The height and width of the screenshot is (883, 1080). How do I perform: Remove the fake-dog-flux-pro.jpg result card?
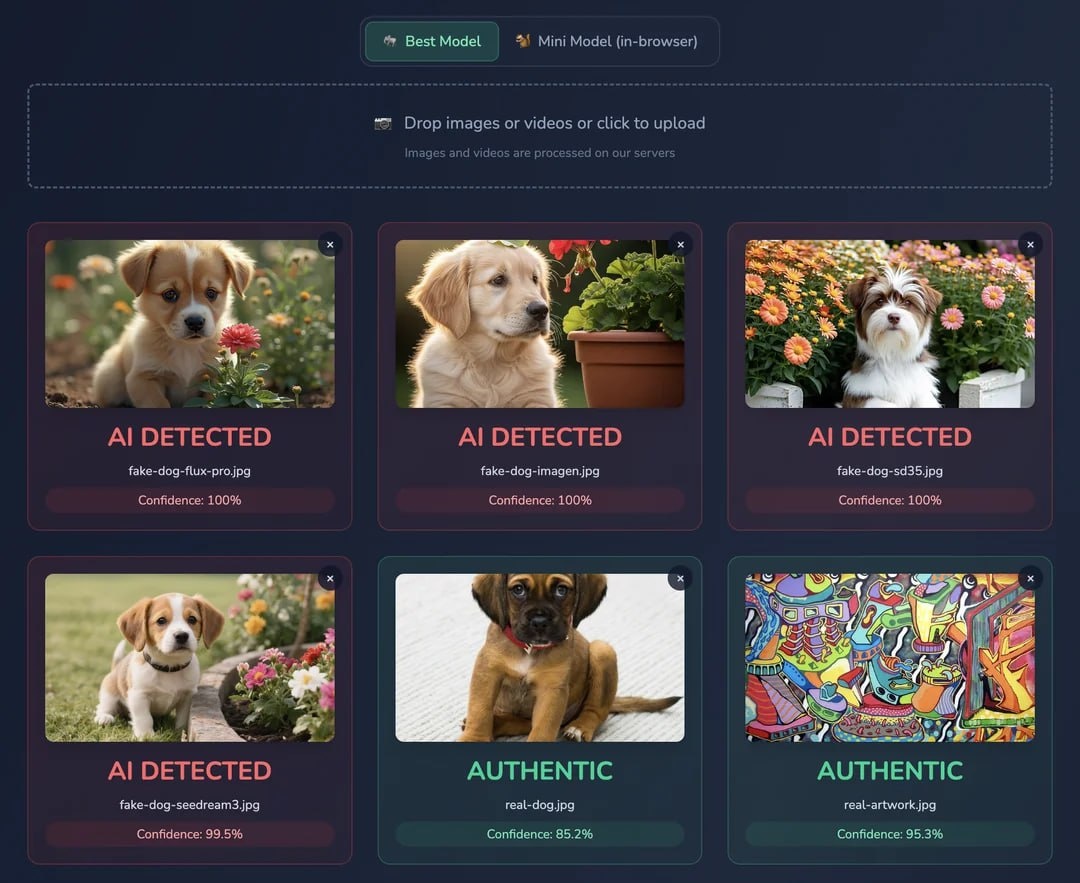click(330, 245)
